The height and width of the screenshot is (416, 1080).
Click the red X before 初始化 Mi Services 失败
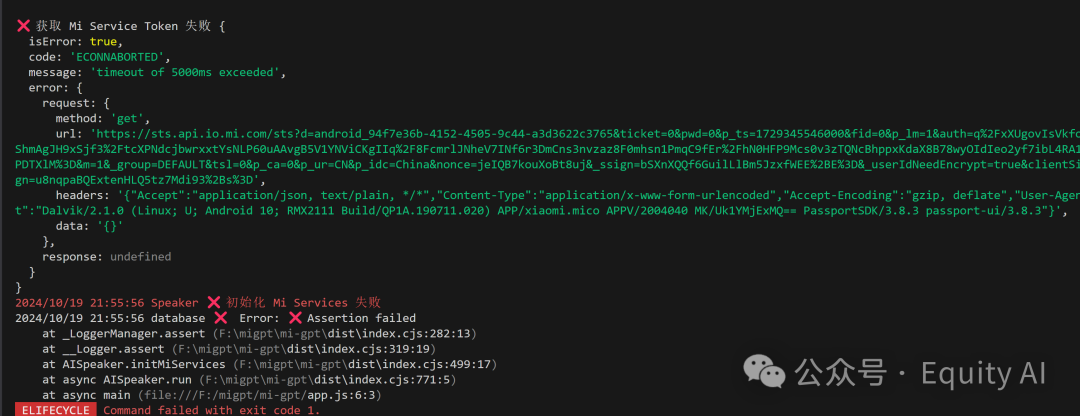tap(214, 302)
